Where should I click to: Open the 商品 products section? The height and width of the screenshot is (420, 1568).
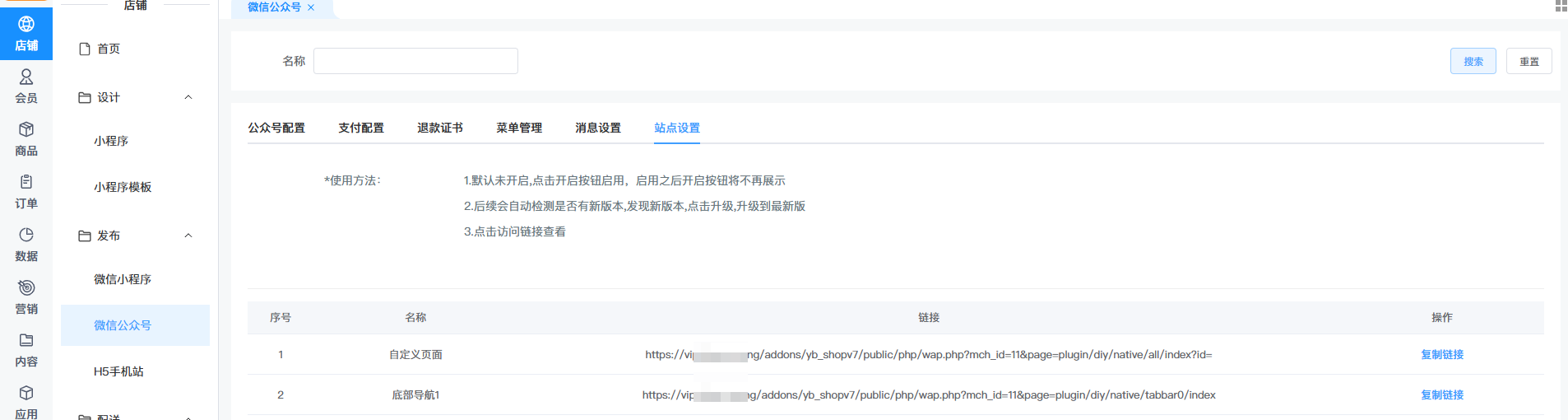(x=26, y=139)
